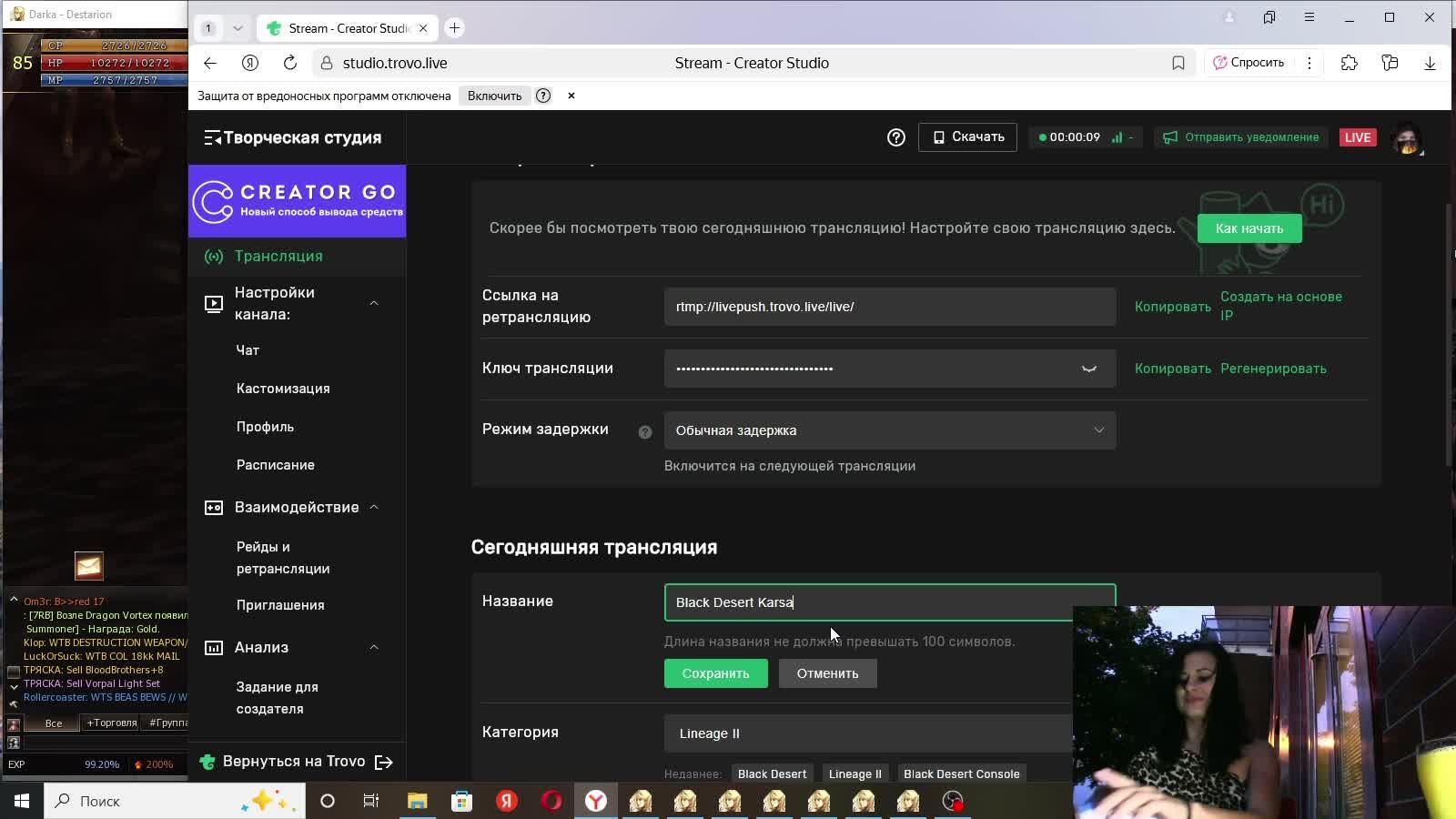Collapse the Настройки канала section
1456x819 pixels.
click(374, 303)
